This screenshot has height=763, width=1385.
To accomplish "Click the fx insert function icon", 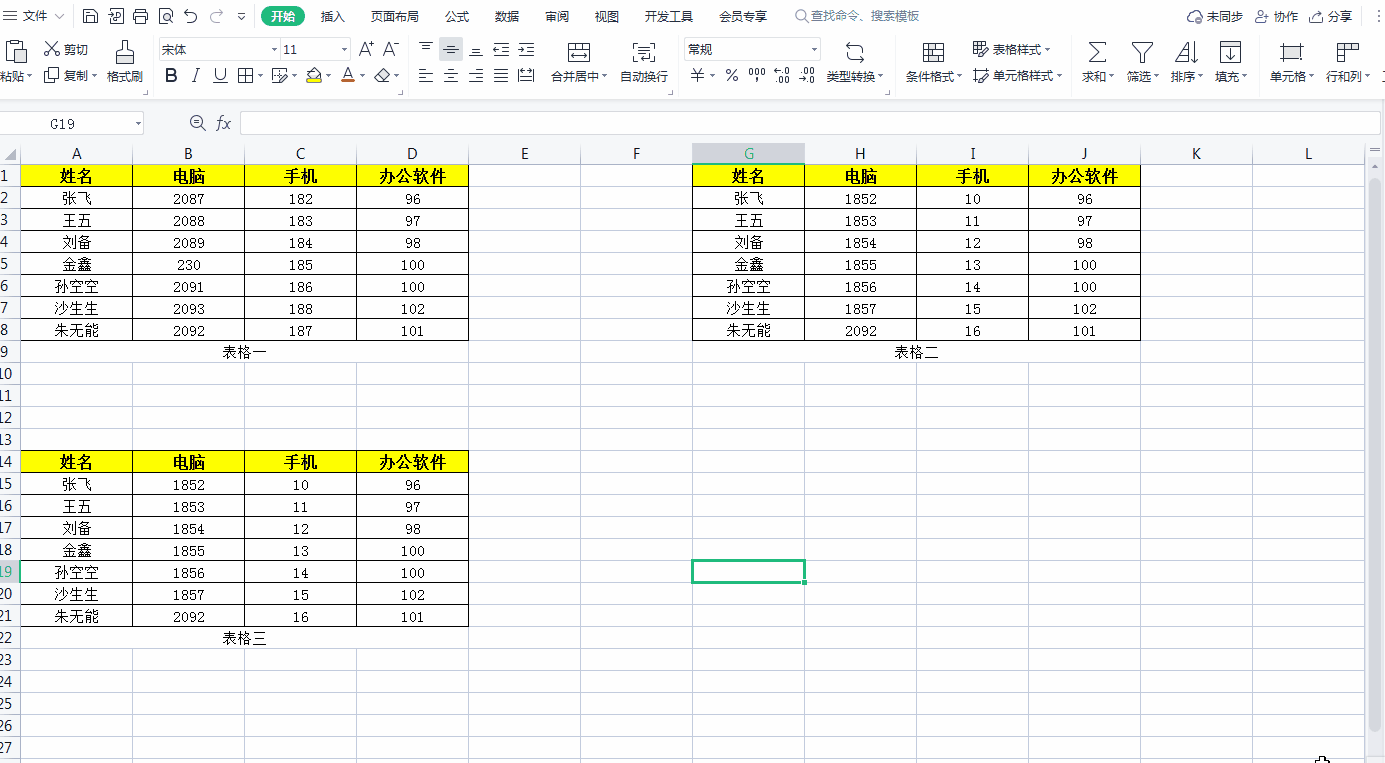I will 224,122.
